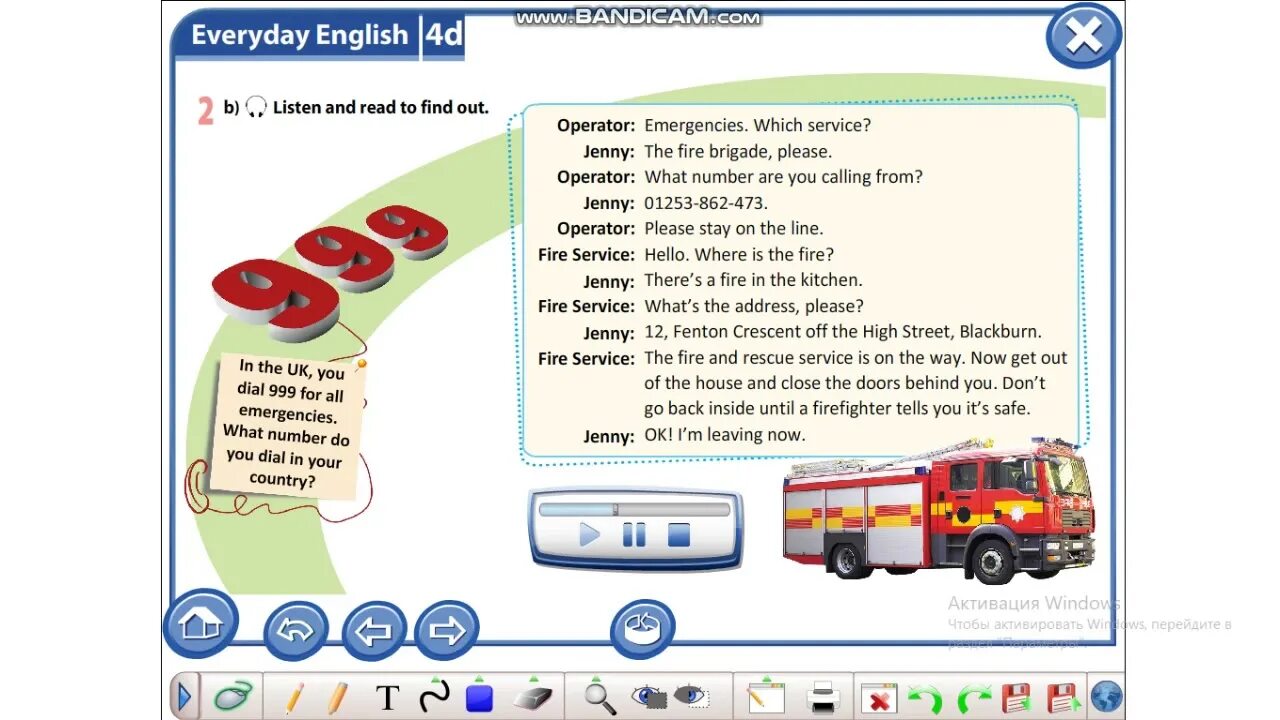Click the second floppy-disk save icon
Image resolution: width=1280 pixels, height=720 pixels.
coord(1062,698)
